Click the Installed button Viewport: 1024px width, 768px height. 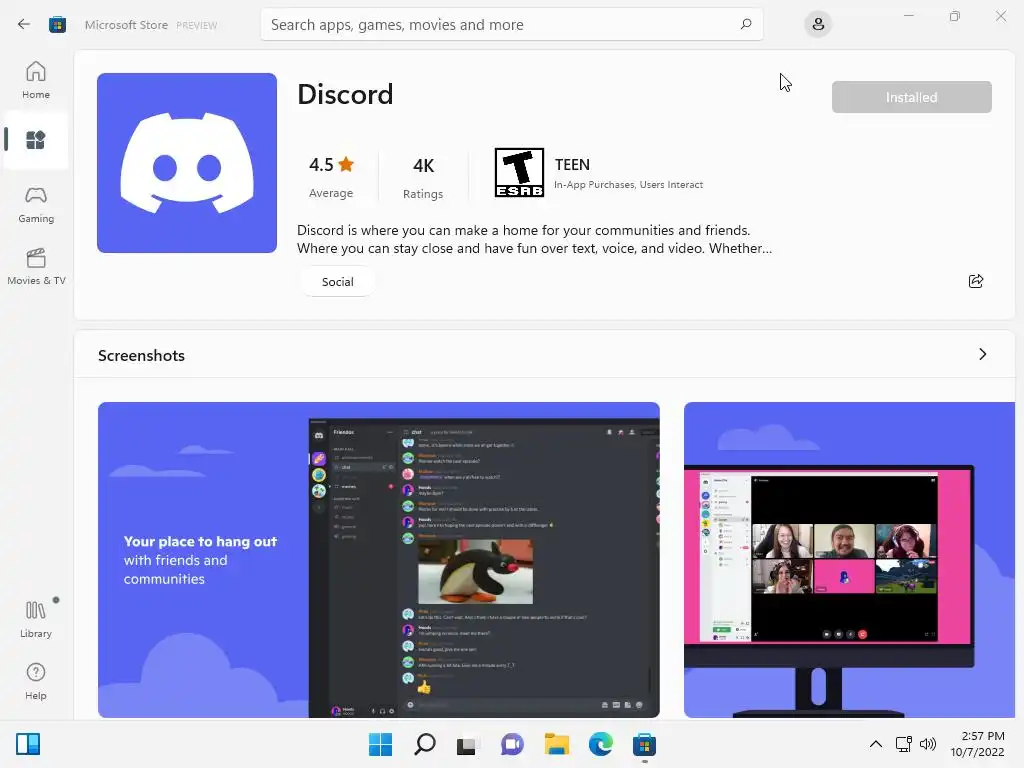coord(912,97)
